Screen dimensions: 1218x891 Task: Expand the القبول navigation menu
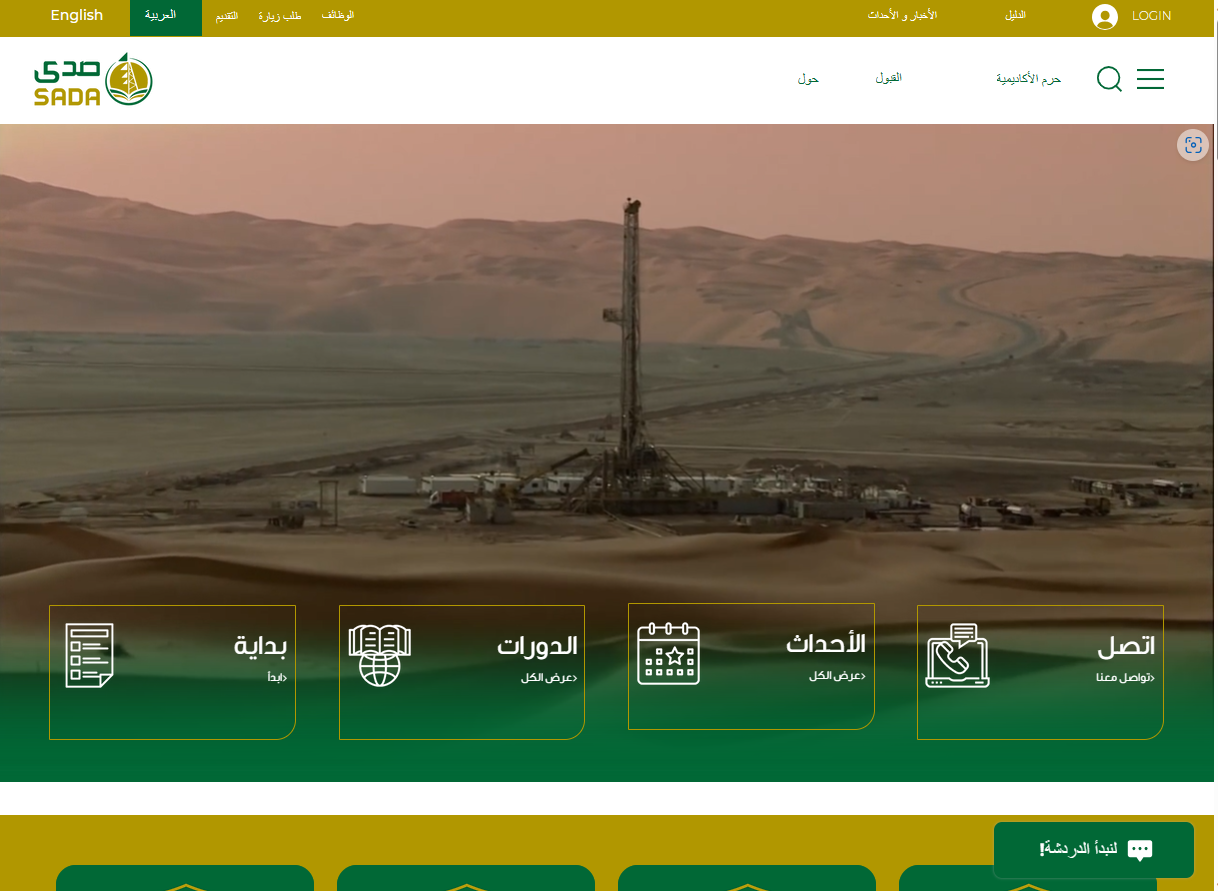pos(888,79)
